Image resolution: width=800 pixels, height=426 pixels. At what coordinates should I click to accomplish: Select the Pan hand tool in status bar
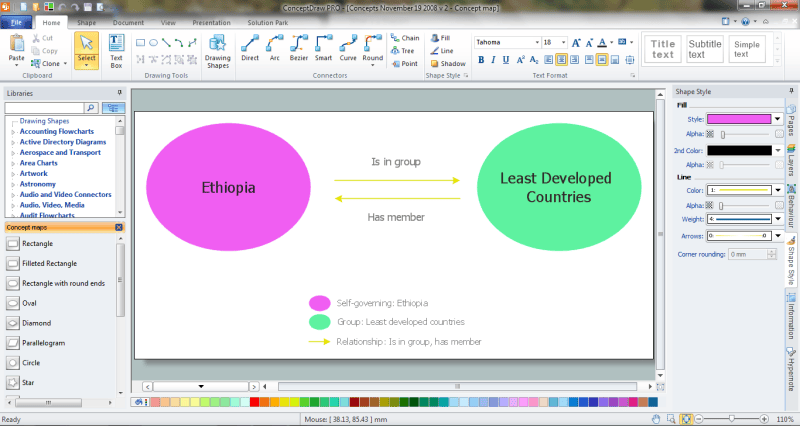(x=656, y=419)
